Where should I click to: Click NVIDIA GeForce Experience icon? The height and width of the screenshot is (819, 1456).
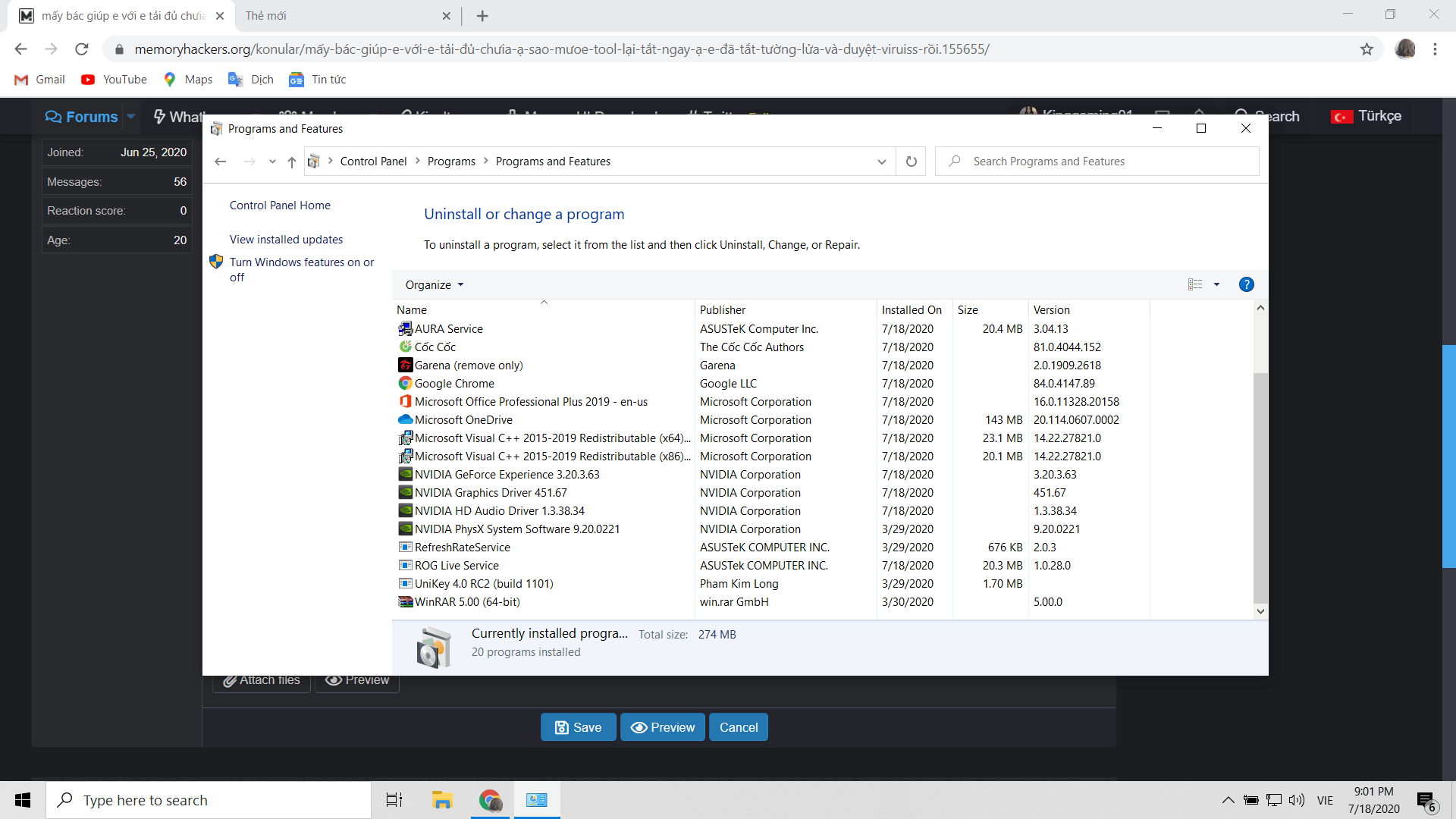tap(406, 474)
